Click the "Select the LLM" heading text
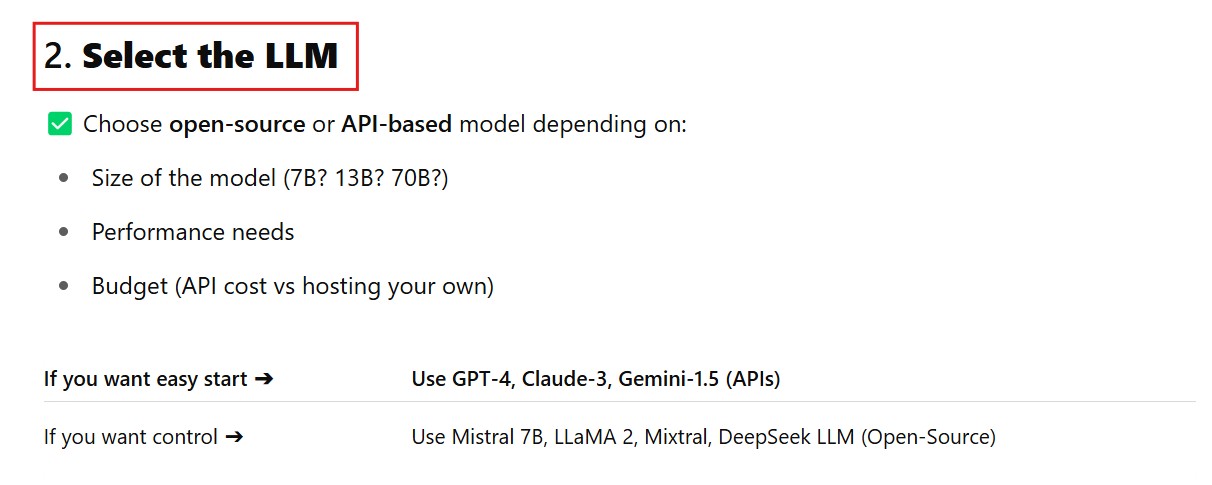 (x=210, y=56)
